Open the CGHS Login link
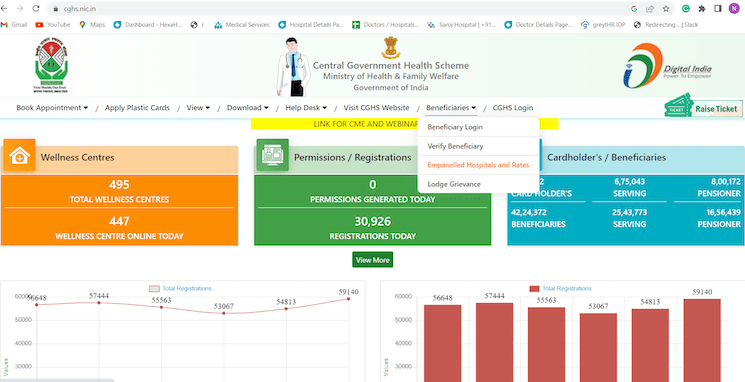The image size is (745, 382). [513, 108]
